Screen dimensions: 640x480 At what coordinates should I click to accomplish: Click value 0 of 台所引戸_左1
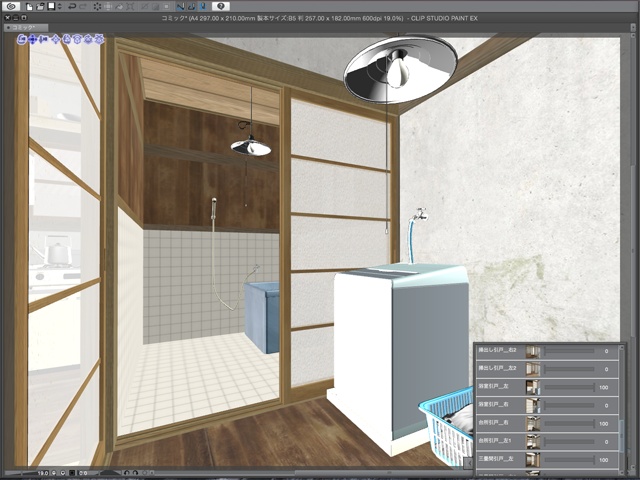(606, 442)
